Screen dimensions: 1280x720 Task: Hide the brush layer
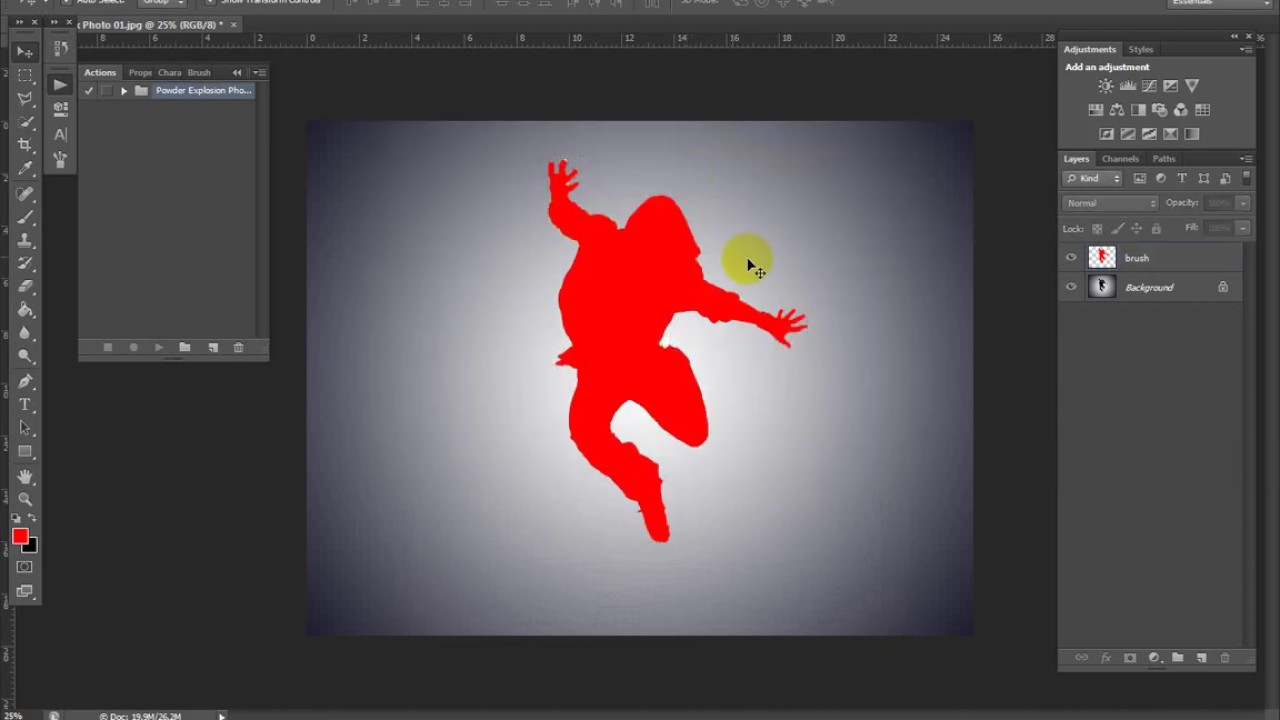[1071, 258]
